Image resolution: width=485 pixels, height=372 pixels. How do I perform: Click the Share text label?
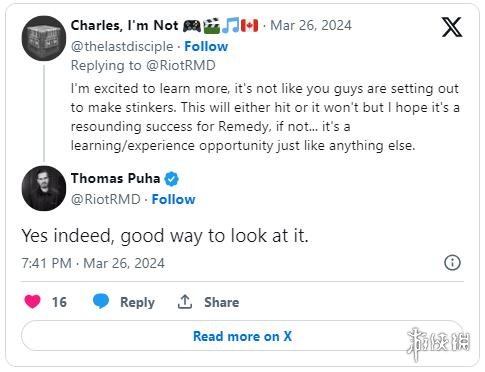[x=222, y=302]
